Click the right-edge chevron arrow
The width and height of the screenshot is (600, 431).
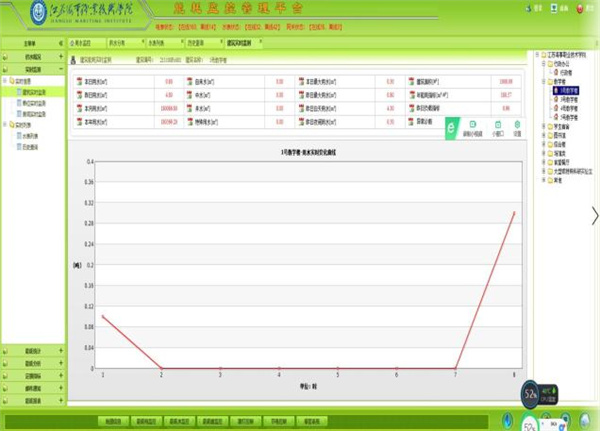coord(595,215)
